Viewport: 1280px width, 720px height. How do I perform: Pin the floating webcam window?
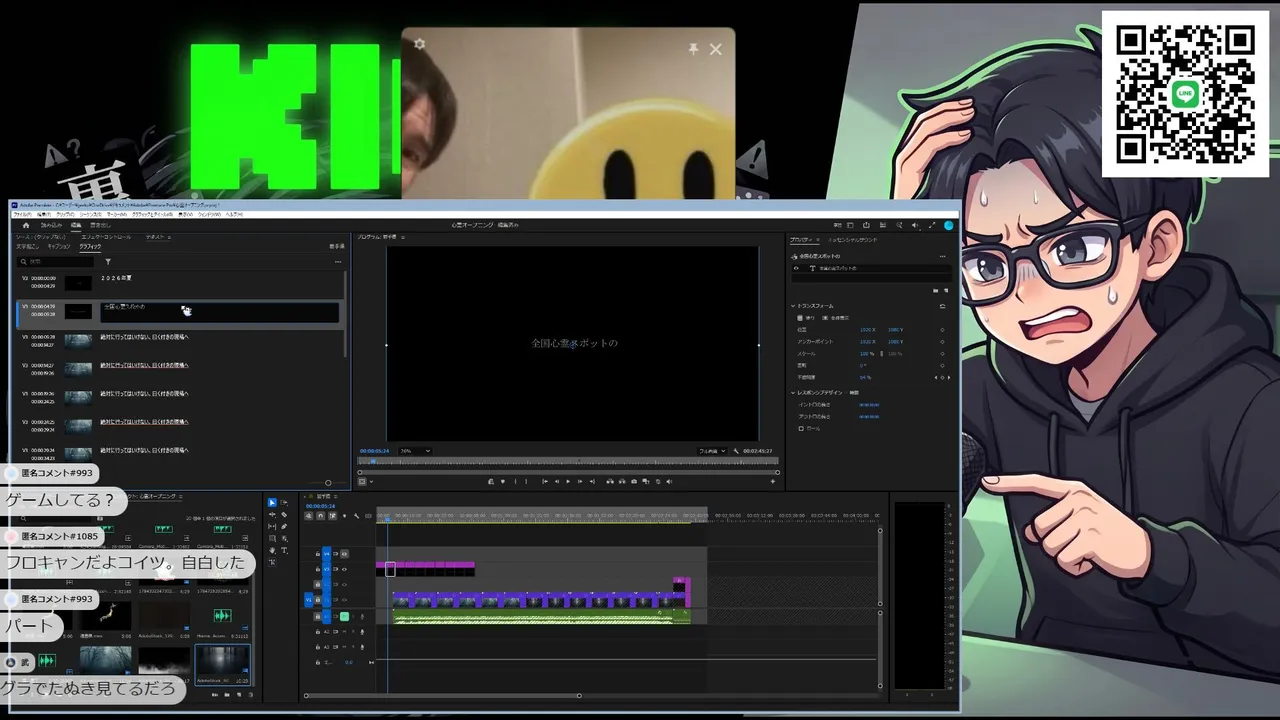(693, 48)
